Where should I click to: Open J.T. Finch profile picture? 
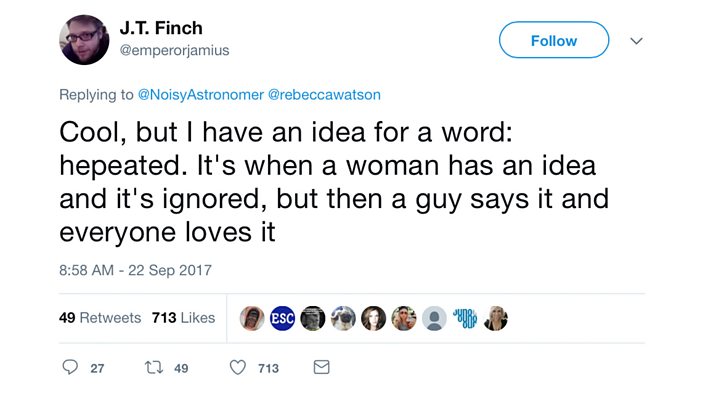84,40
